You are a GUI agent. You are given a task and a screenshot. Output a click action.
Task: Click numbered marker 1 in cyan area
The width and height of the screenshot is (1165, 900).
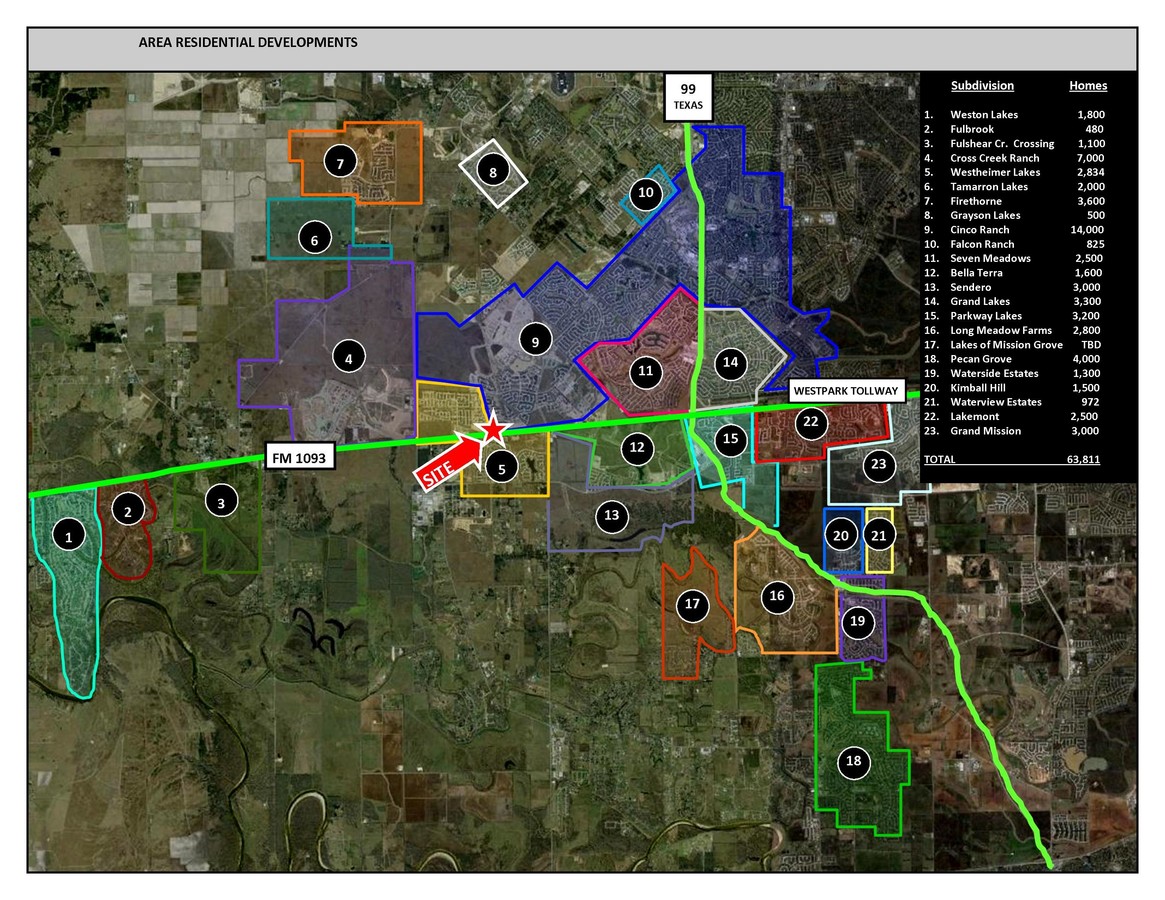tap(69, 538)
